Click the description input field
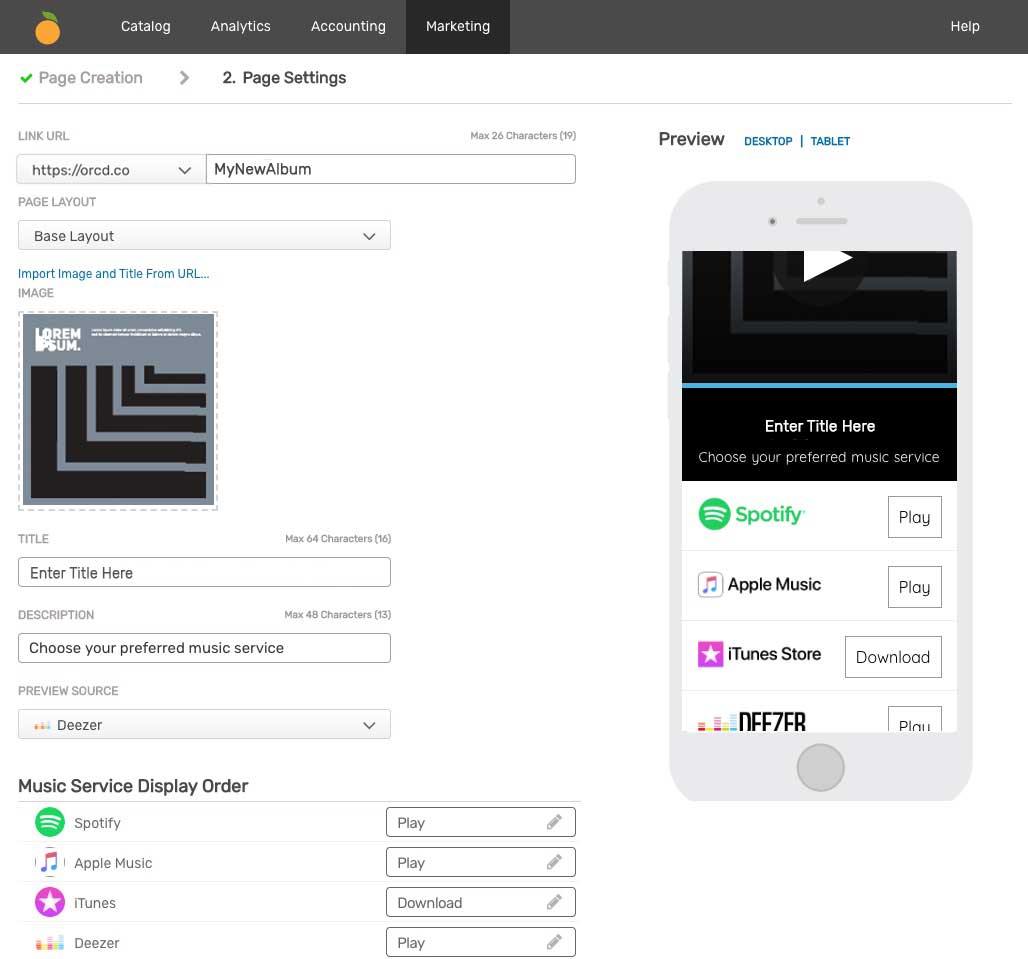Screen dimensions: 1028x959 tap(204, 648)
